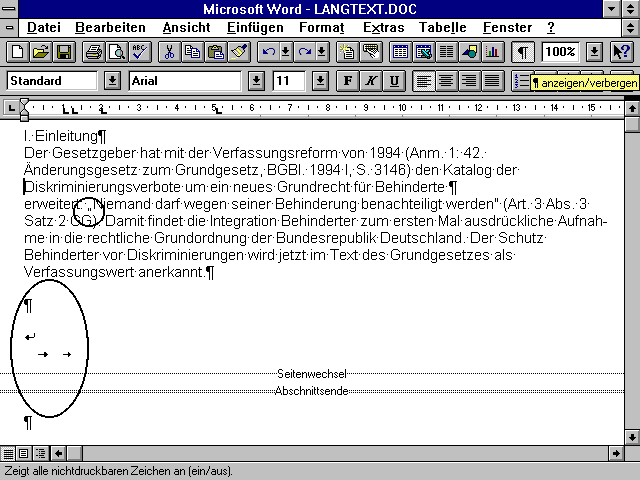Align text left
Screen dimensions: 640x480
click(424, 81)
